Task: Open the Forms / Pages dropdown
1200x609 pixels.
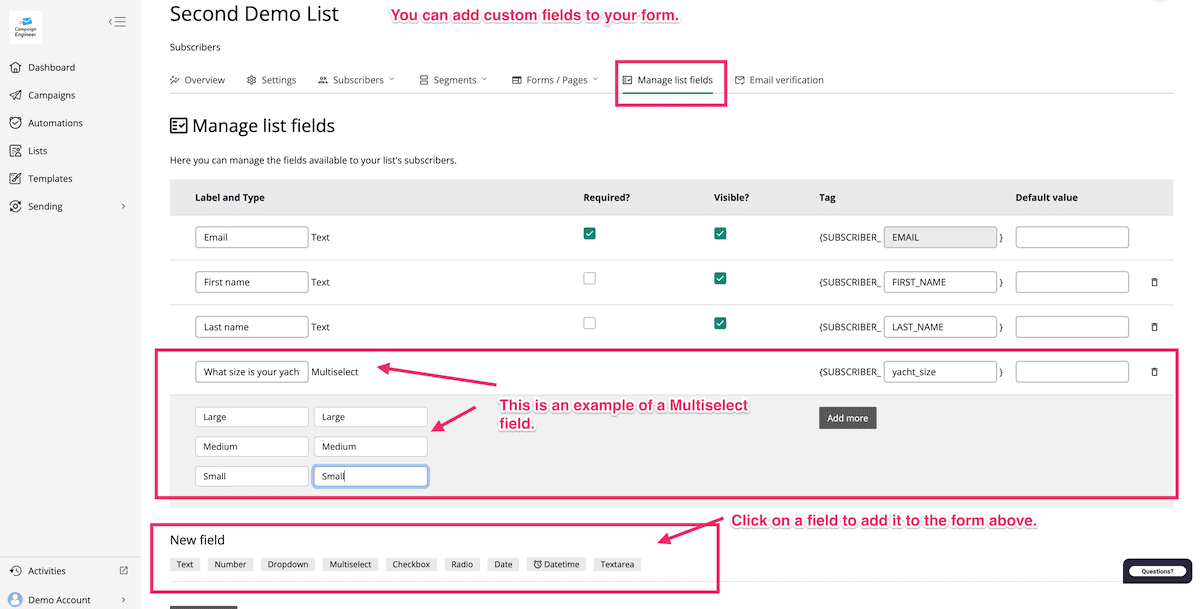Action: pyautogui.click(x=555, y=80)
